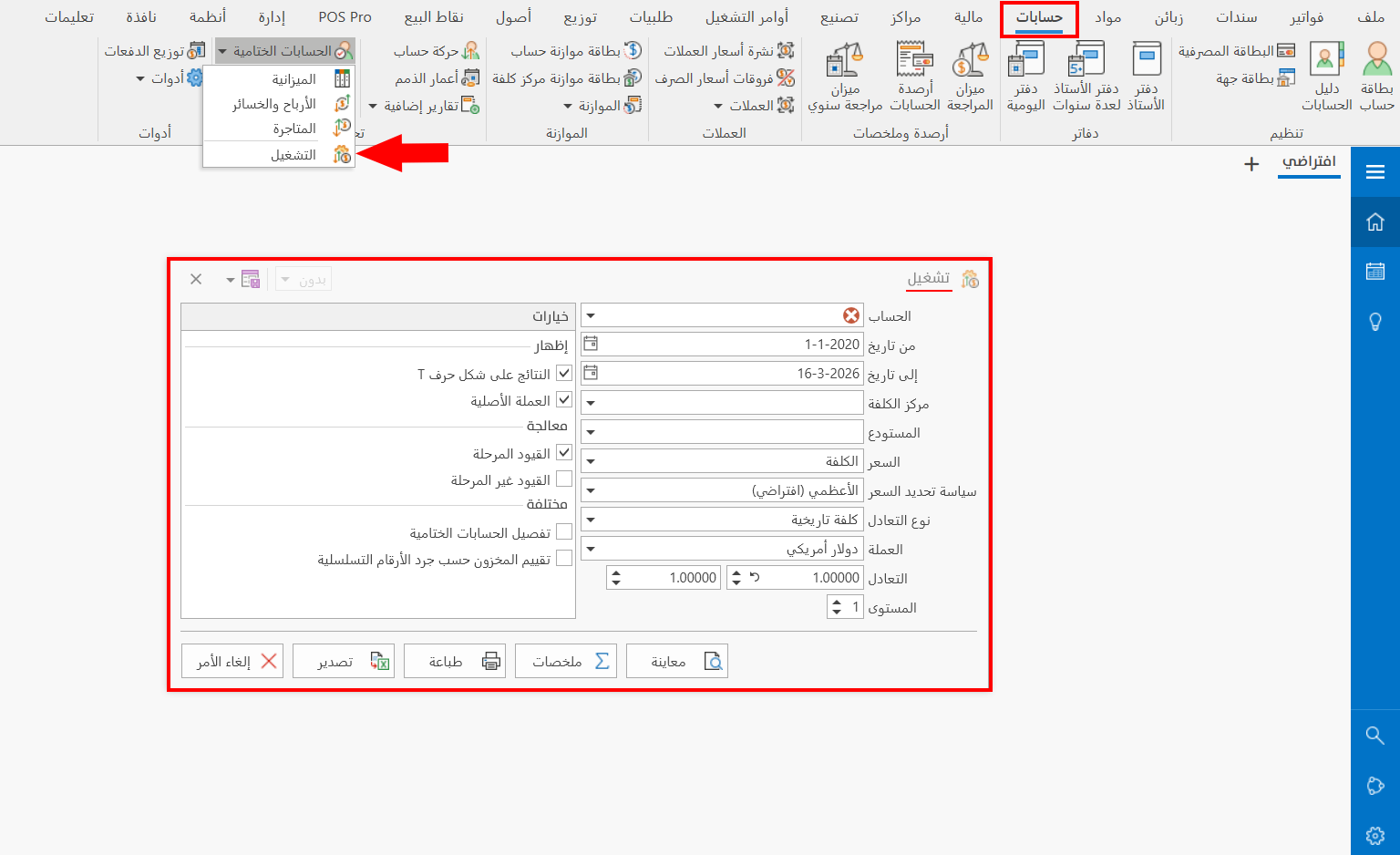Viewport: 1400px width, 855px height.
Task: Click ملخصات summaries button
Action: coord(566,661)
